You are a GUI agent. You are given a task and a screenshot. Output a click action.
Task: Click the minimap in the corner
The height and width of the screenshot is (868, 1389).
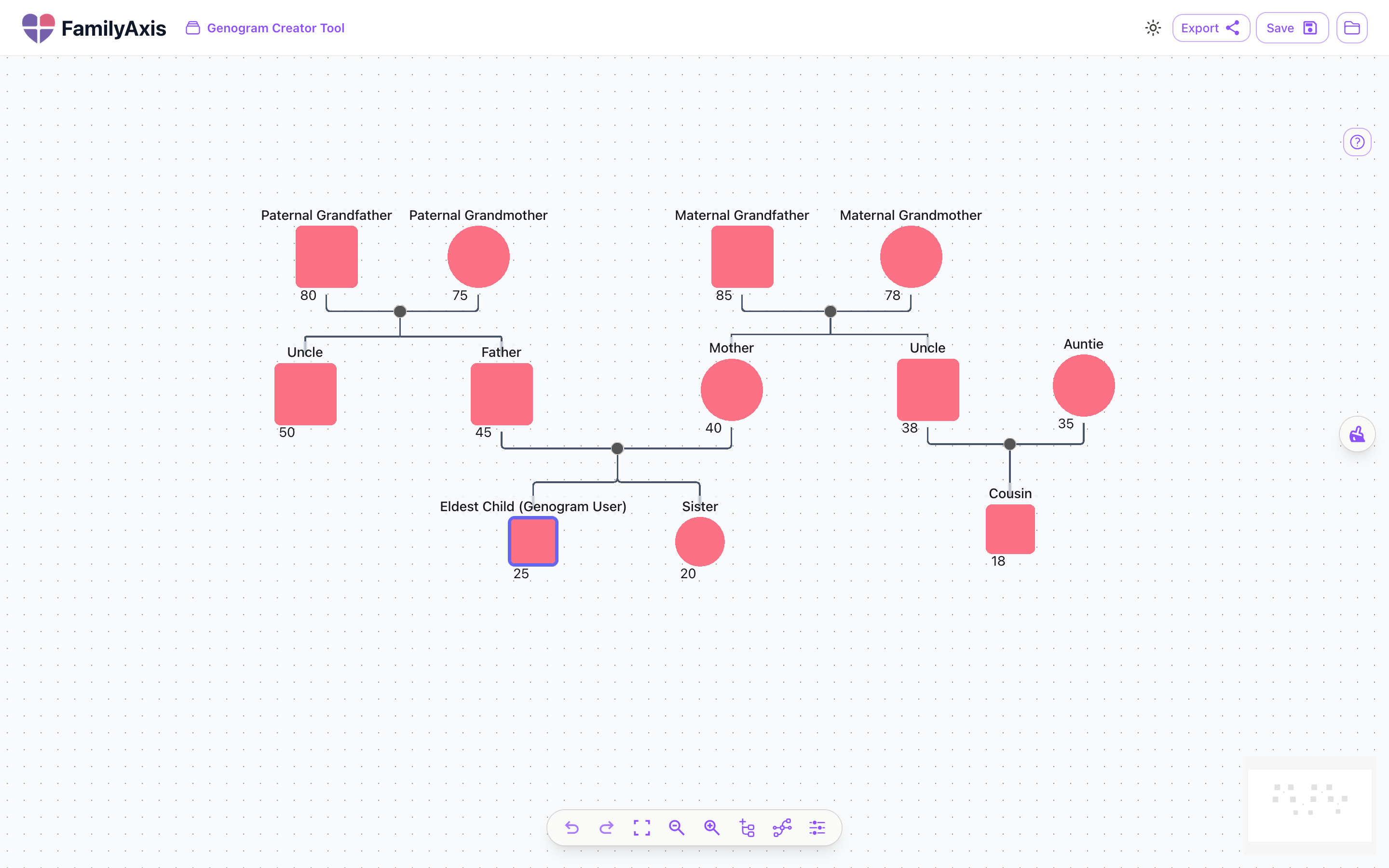coord(1310,805)
